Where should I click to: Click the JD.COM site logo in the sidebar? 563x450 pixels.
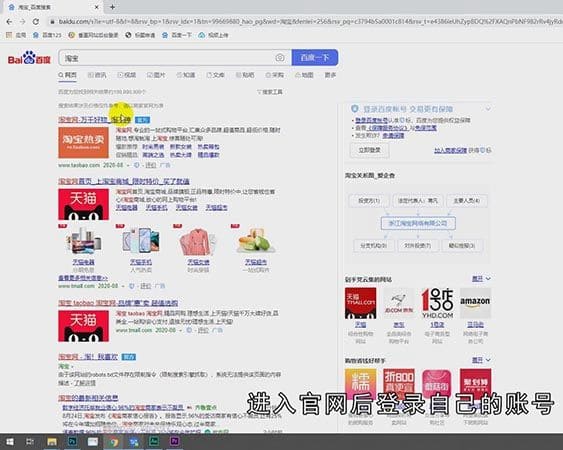[x=399, y=303]
